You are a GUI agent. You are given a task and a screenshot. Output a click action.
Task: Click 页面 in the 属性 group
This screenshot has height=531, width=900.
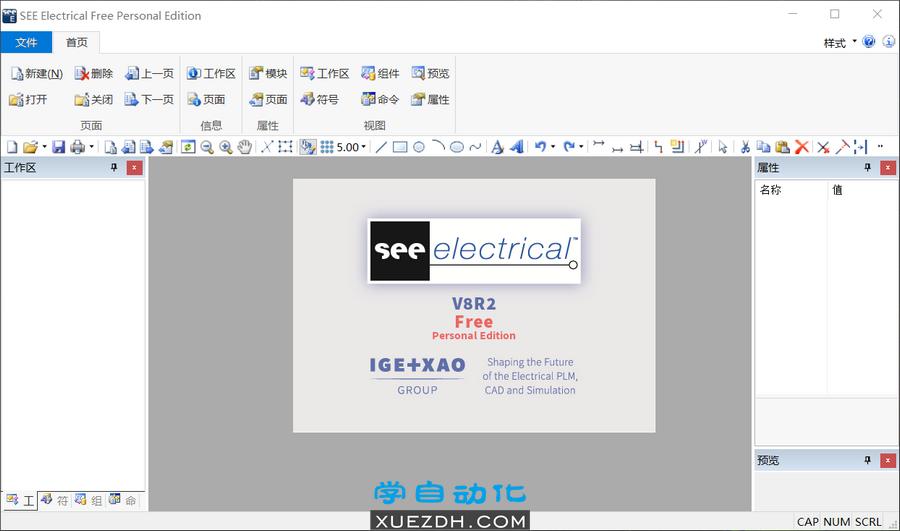coord(268,99)
